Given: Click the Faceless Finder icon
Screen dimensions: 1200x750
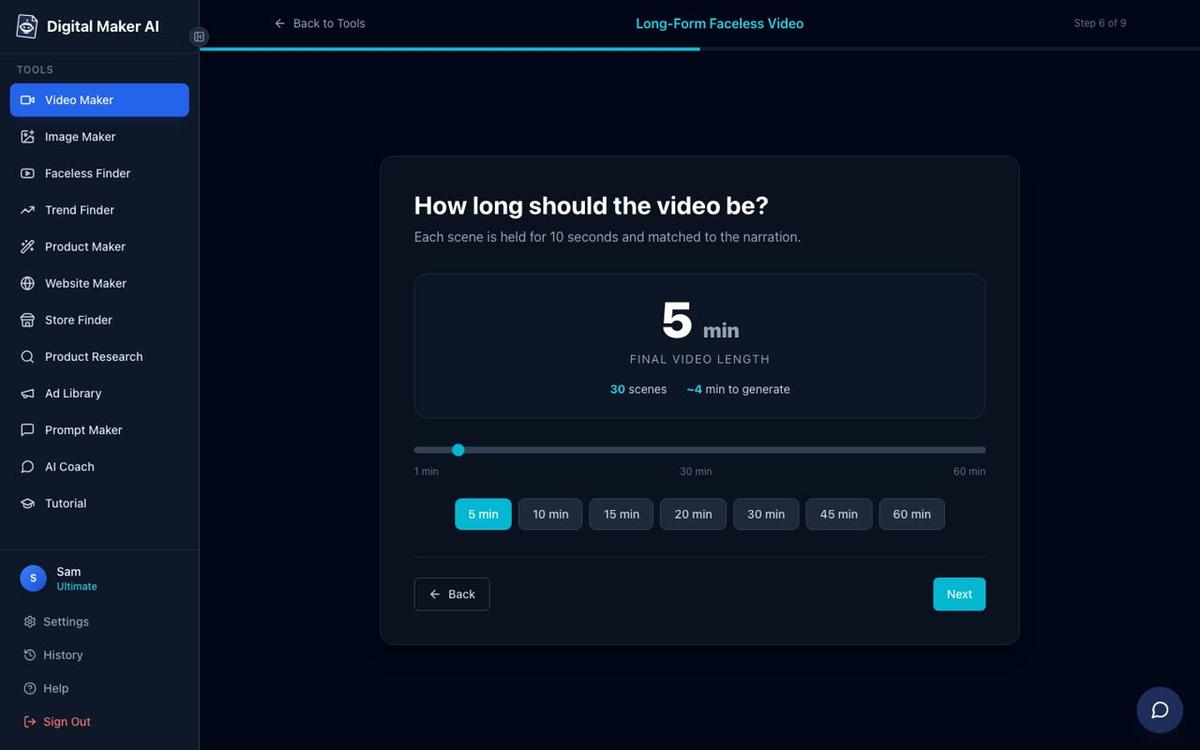Looking at the screenshot, I should pos(27,173).
